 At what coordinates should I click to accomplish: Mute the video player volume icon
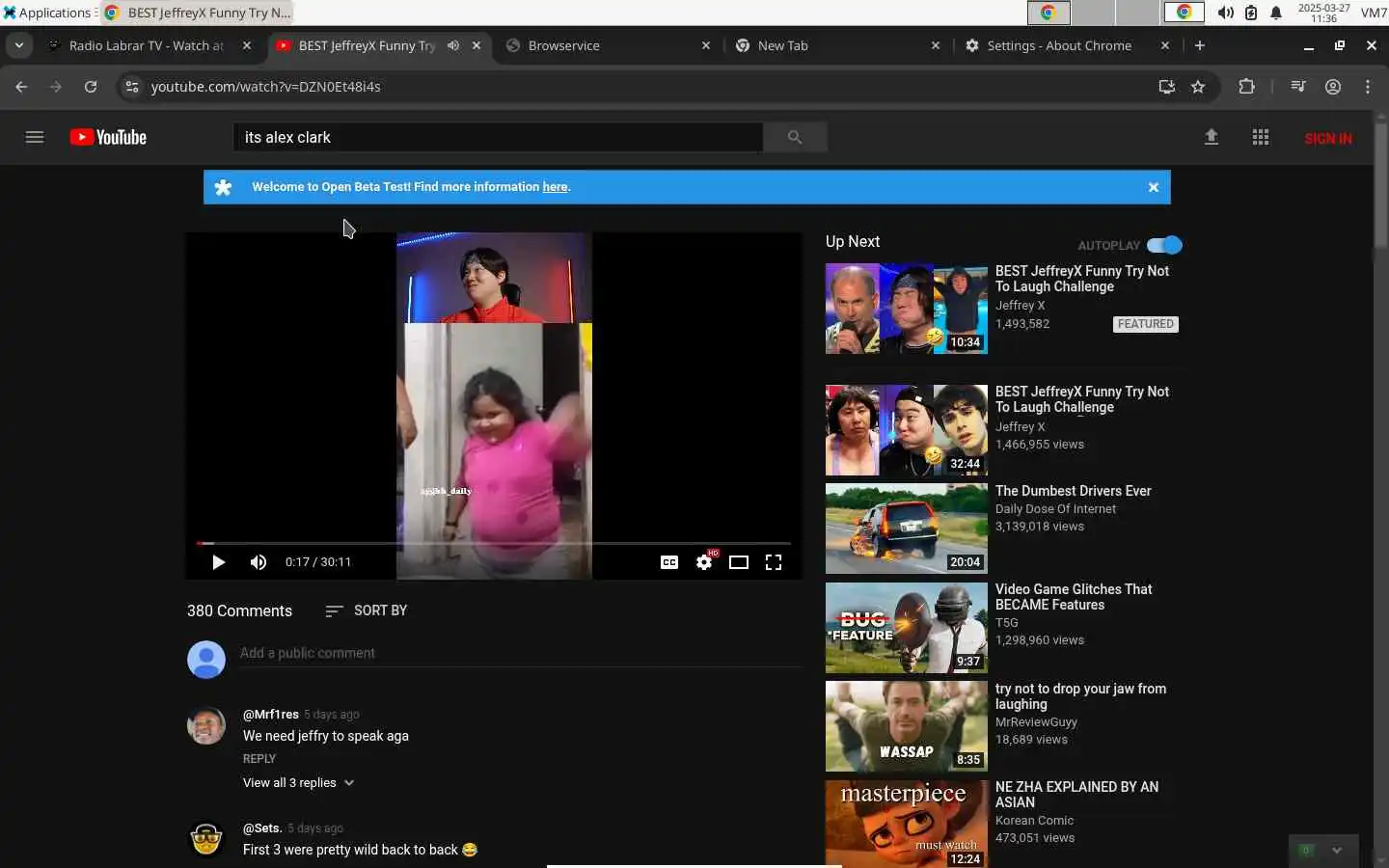coord(259,562)
